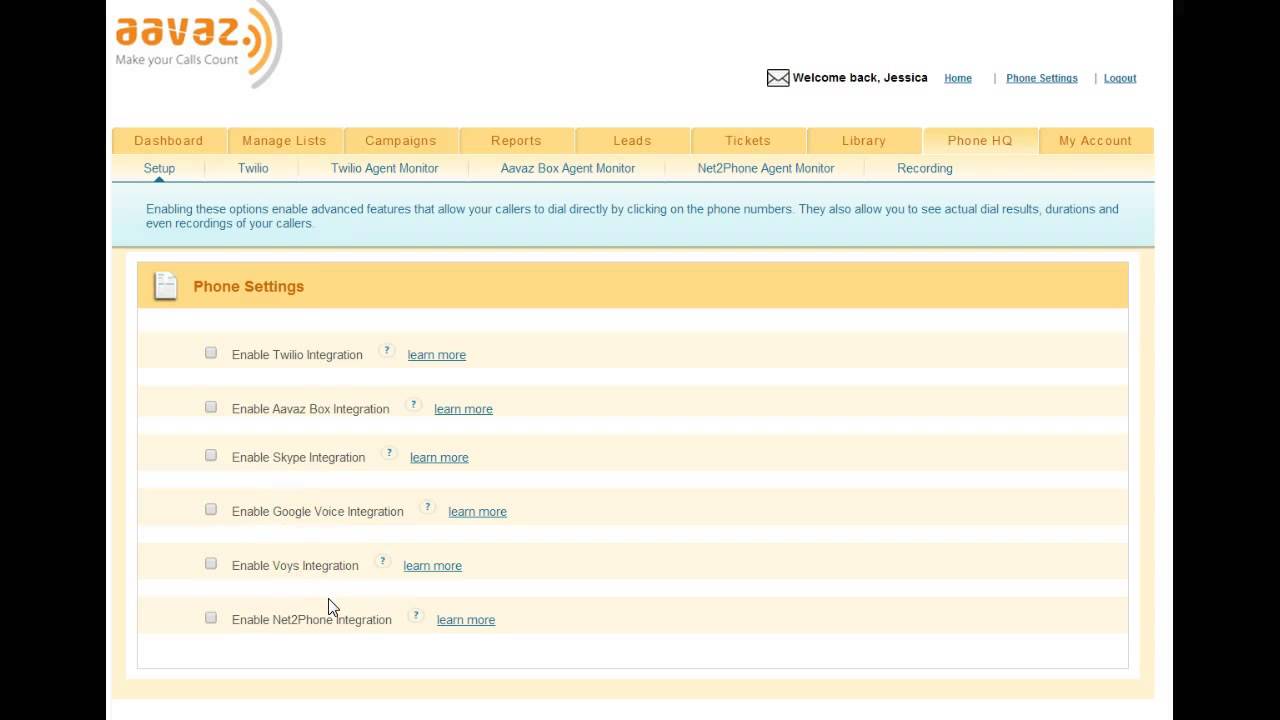Open learn more link for Google Voice Integration

[477, 511]
